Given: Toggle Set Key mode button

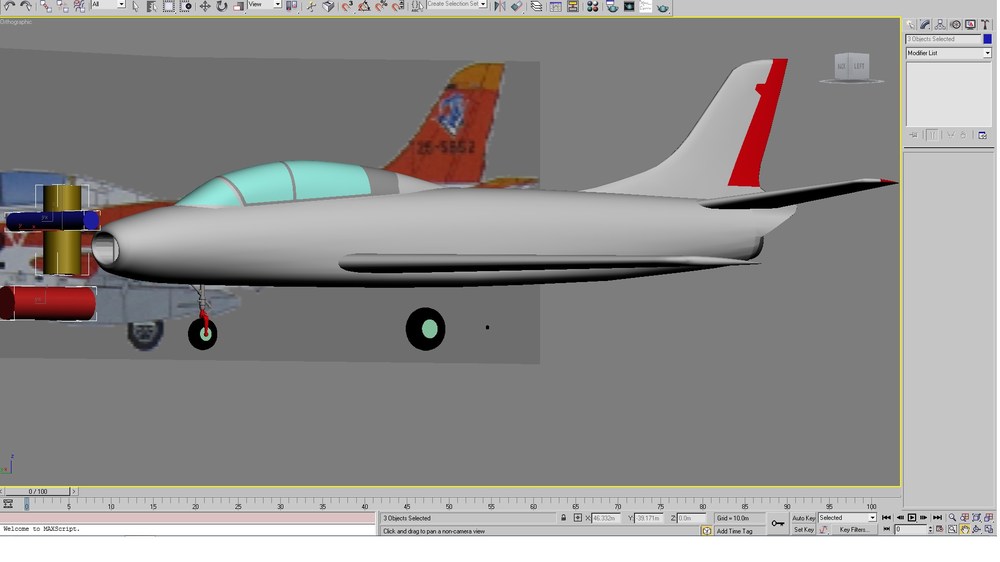Looking at the screenshot, I should (x=803, y=529).
